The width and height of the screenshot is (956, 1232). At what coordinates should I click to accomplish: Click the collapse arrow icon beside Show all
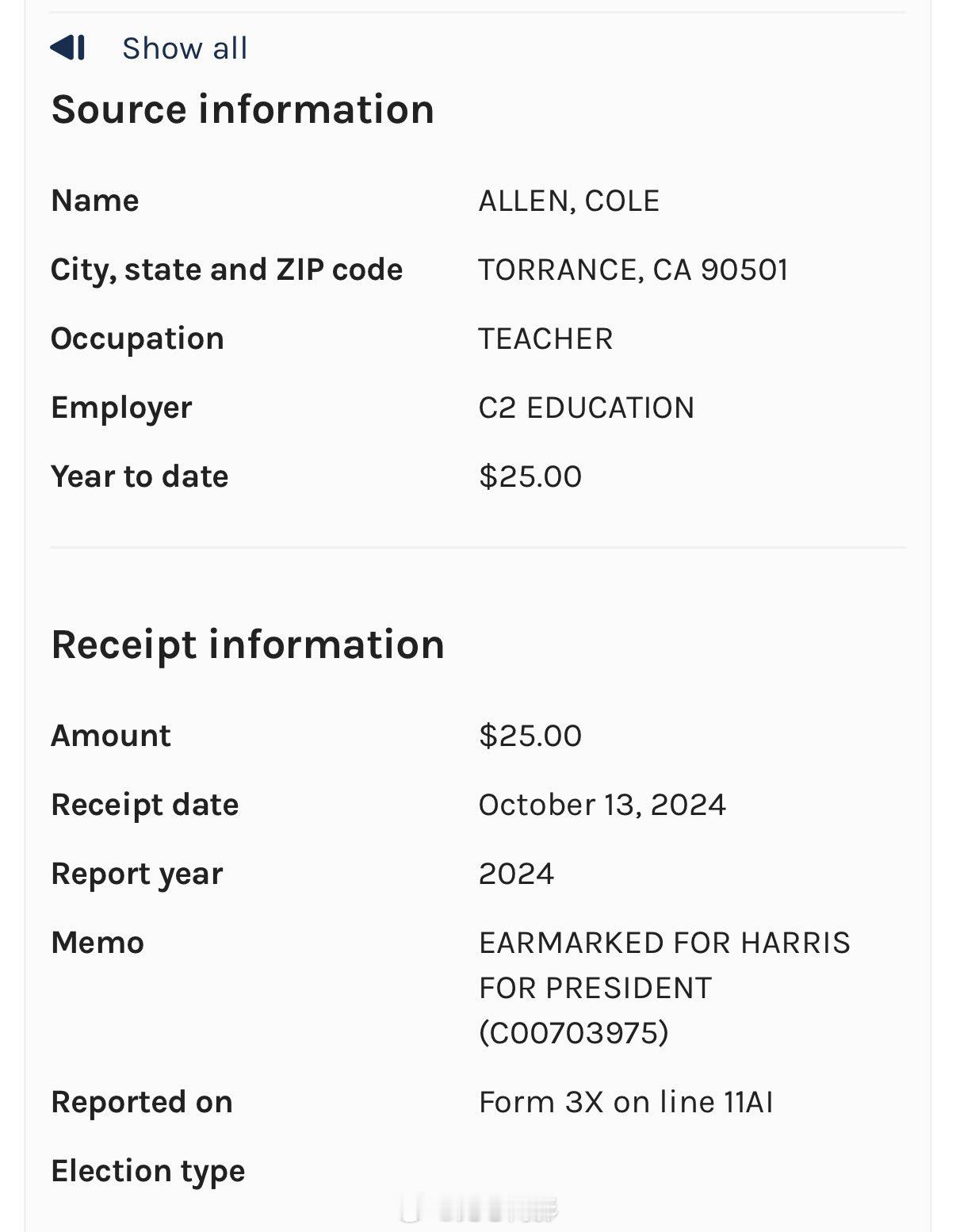(67, 48)
